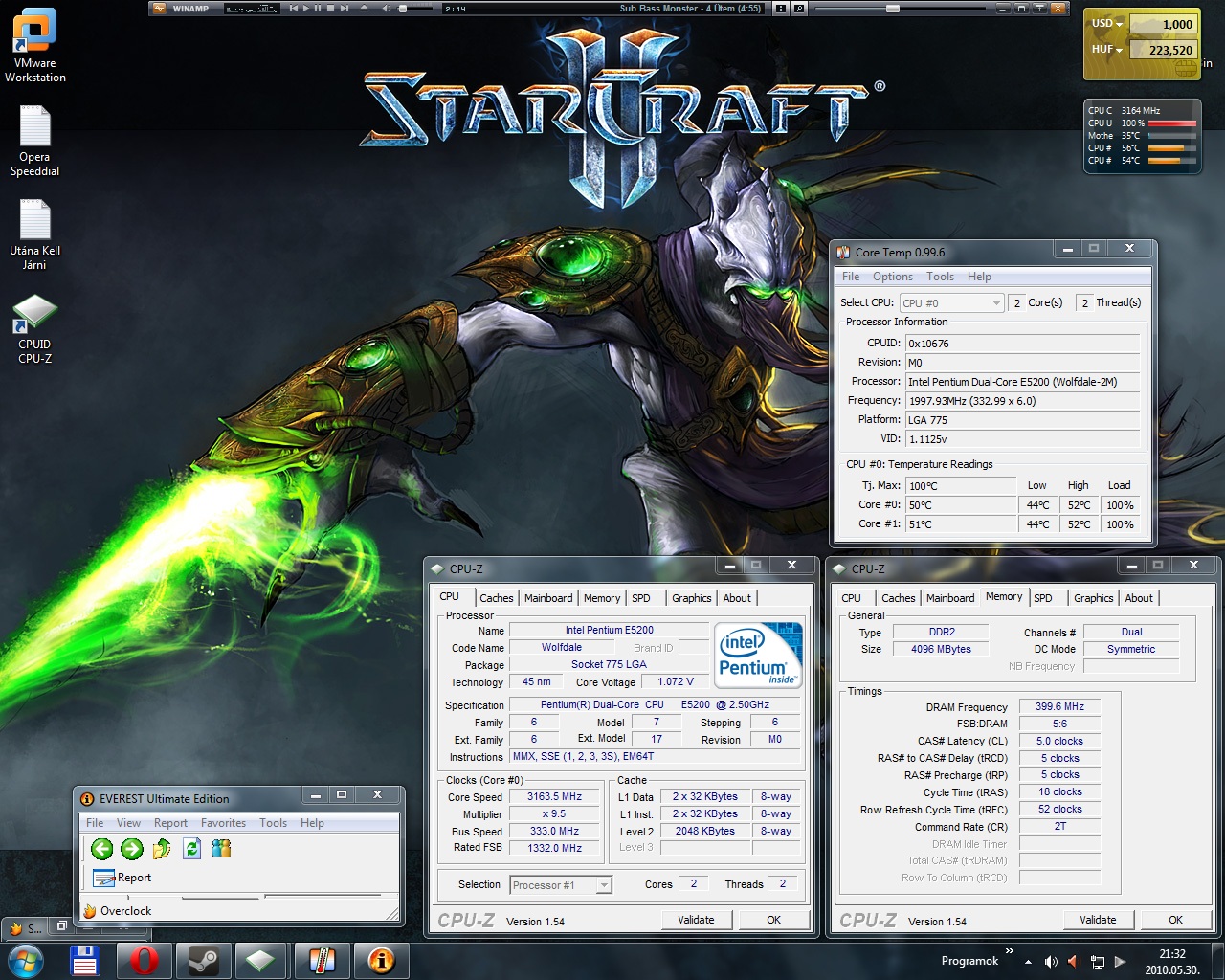Open Core Temp Help menu
The height and width of the screenshot is (980, 1225).
[x=979, y=277]
